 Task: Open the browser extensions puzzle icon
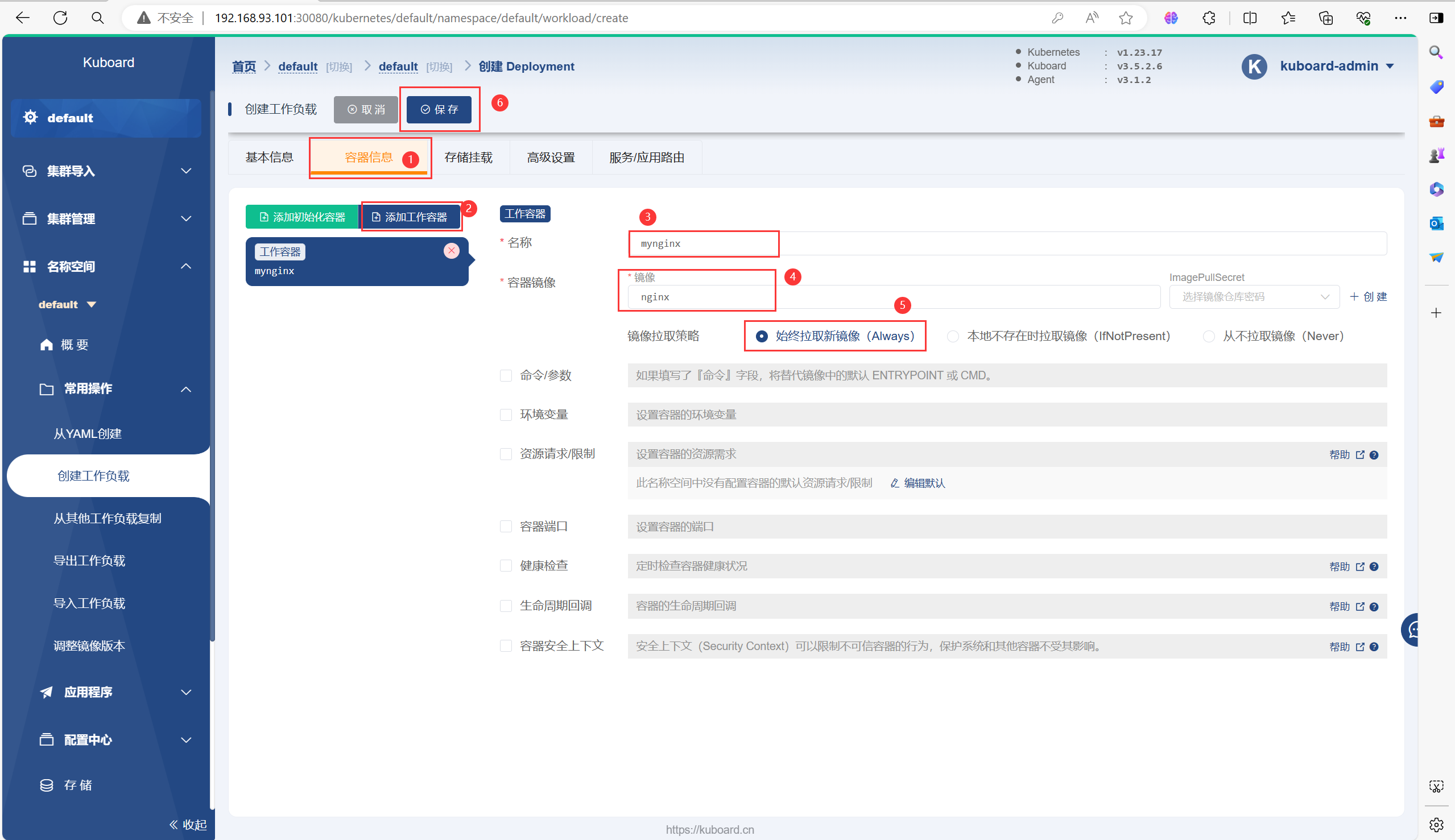coord(1209,18)
